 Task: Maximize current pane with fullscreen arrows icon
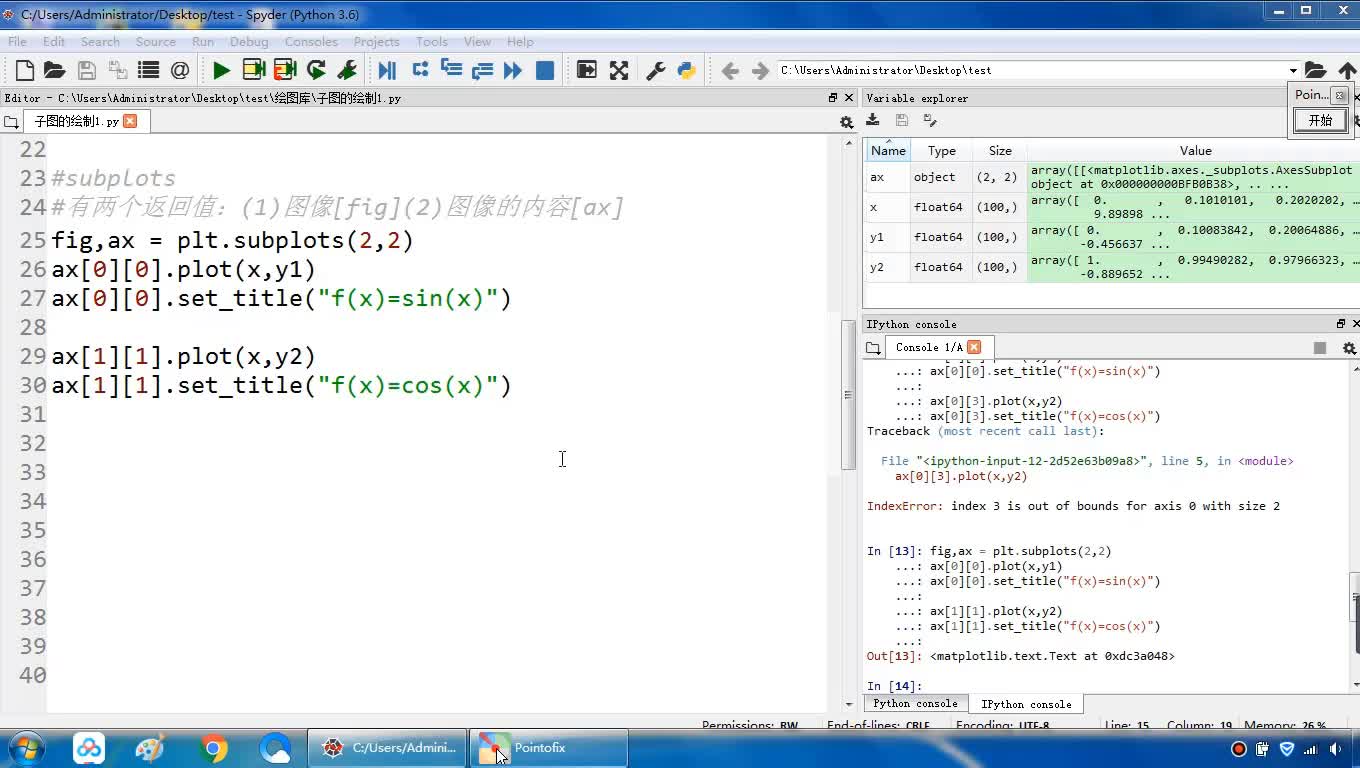[619, 70]
